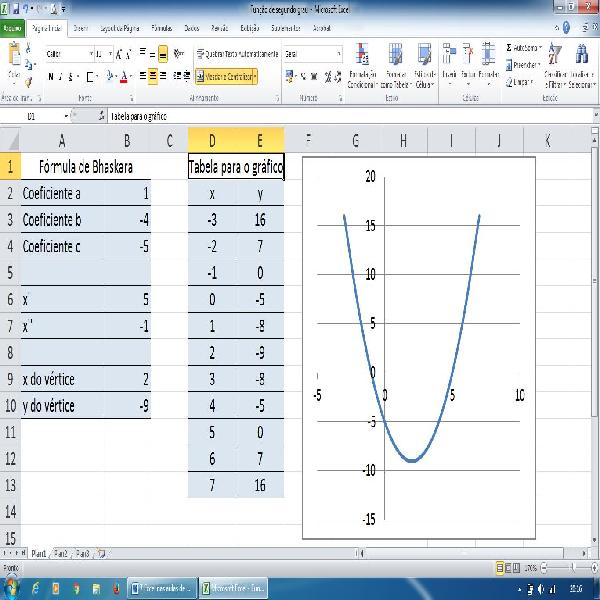The width and height of the screenshot is (600, 600).
Task: Click the fill color bucket icon
Action: pyautogui.click(x=110, y=77)
